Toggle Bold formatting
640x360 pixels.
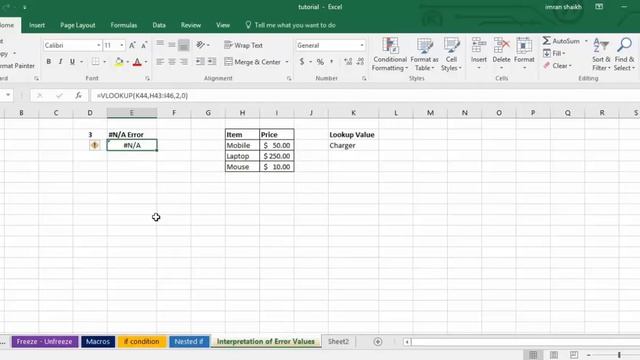(x=49, y=62)
